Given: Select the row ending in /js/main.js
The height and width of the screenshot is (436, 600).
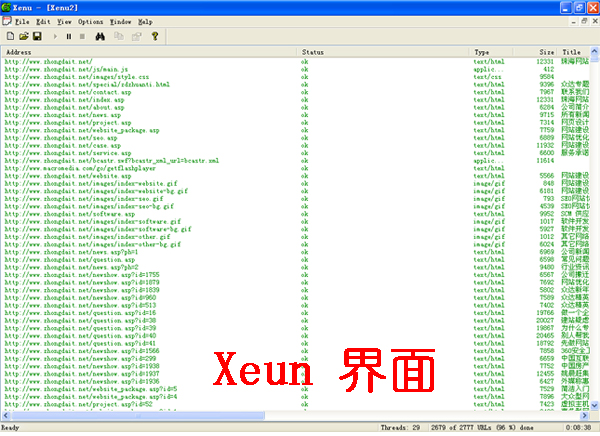Looking at the screenshot, I should [x=297, y=69].
